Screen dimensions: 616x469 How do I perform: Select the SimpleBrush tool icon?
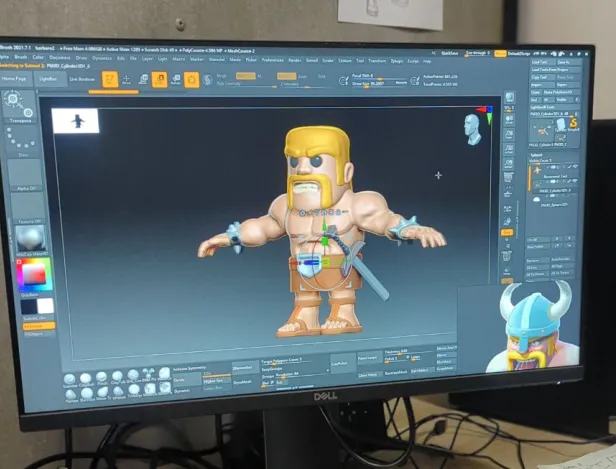[x=571, y=125]
